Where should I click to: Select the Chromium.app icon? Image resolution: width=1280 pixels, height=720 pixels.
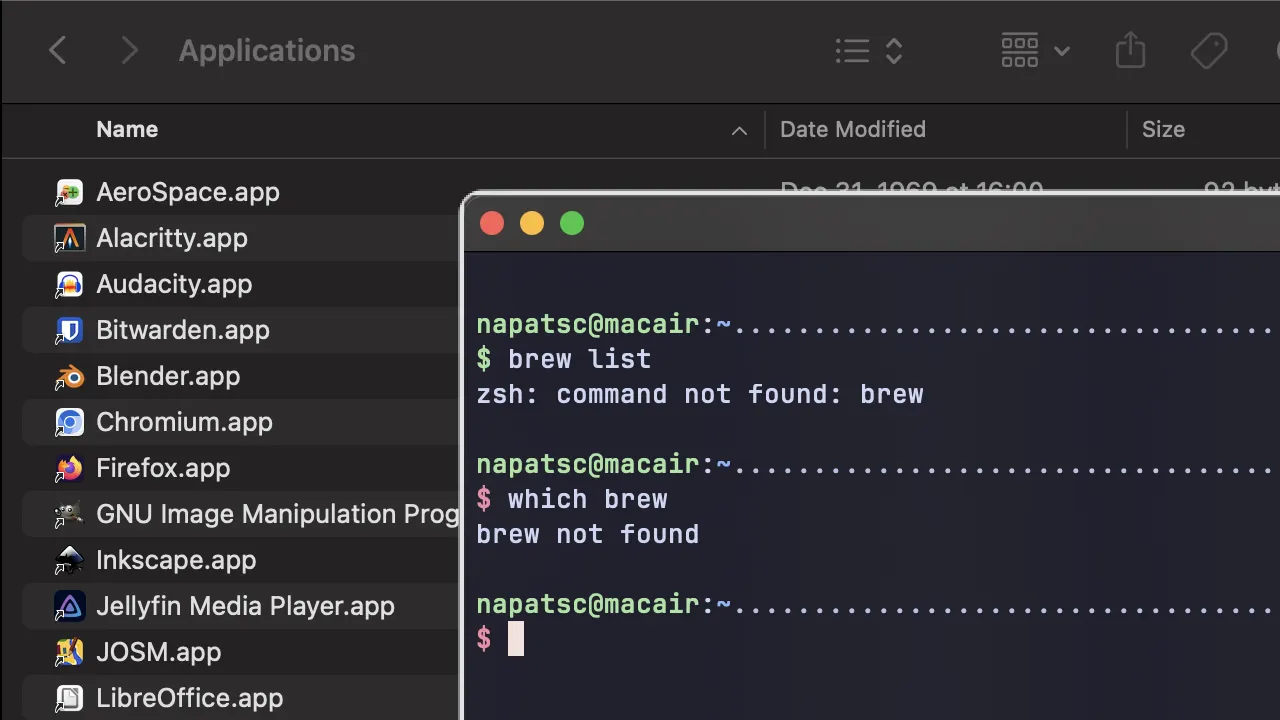click(x=69, y=422)
